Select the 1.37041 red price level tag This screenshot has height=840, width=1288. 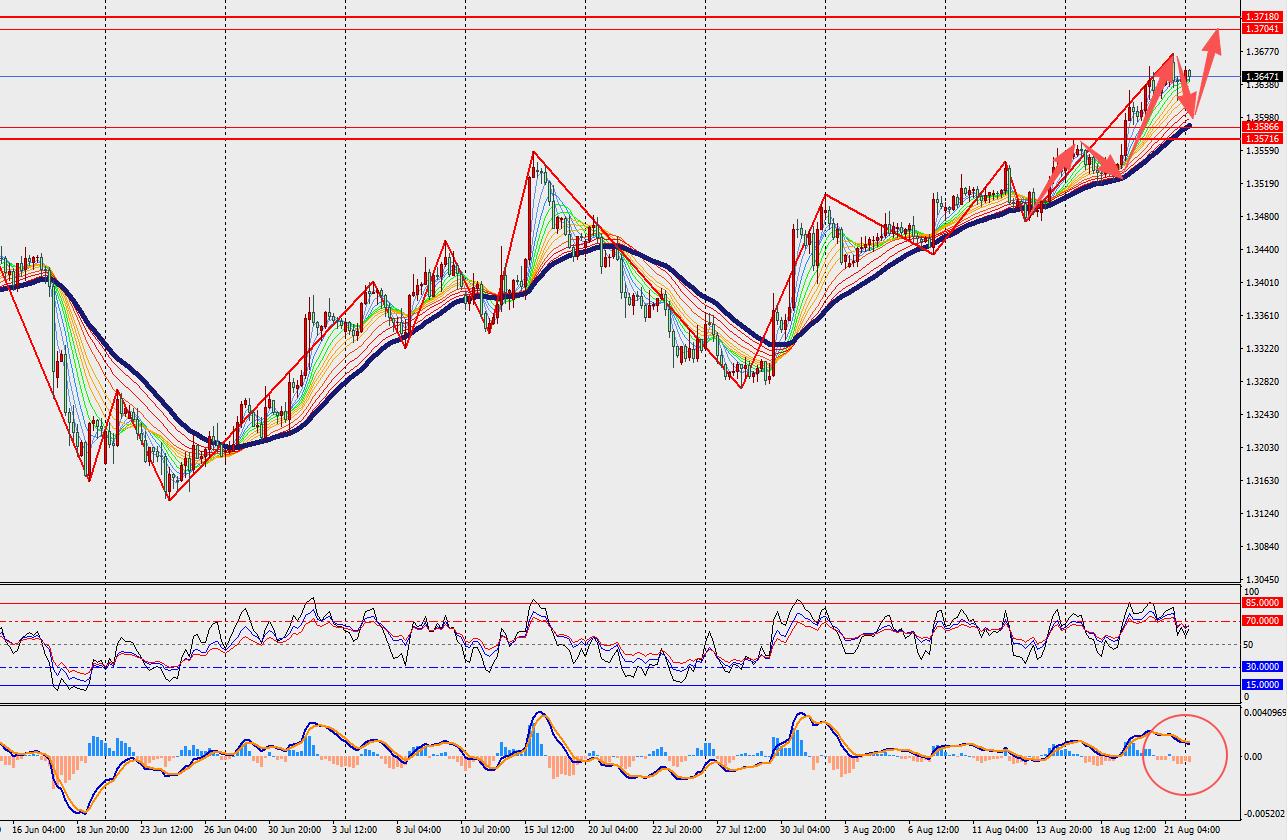(x=1261, y=29)
